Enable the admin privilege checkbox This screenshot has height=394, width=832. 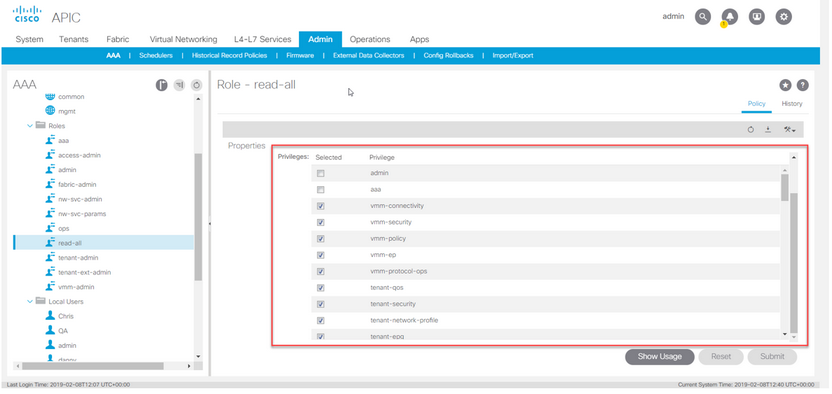point(320,173)
